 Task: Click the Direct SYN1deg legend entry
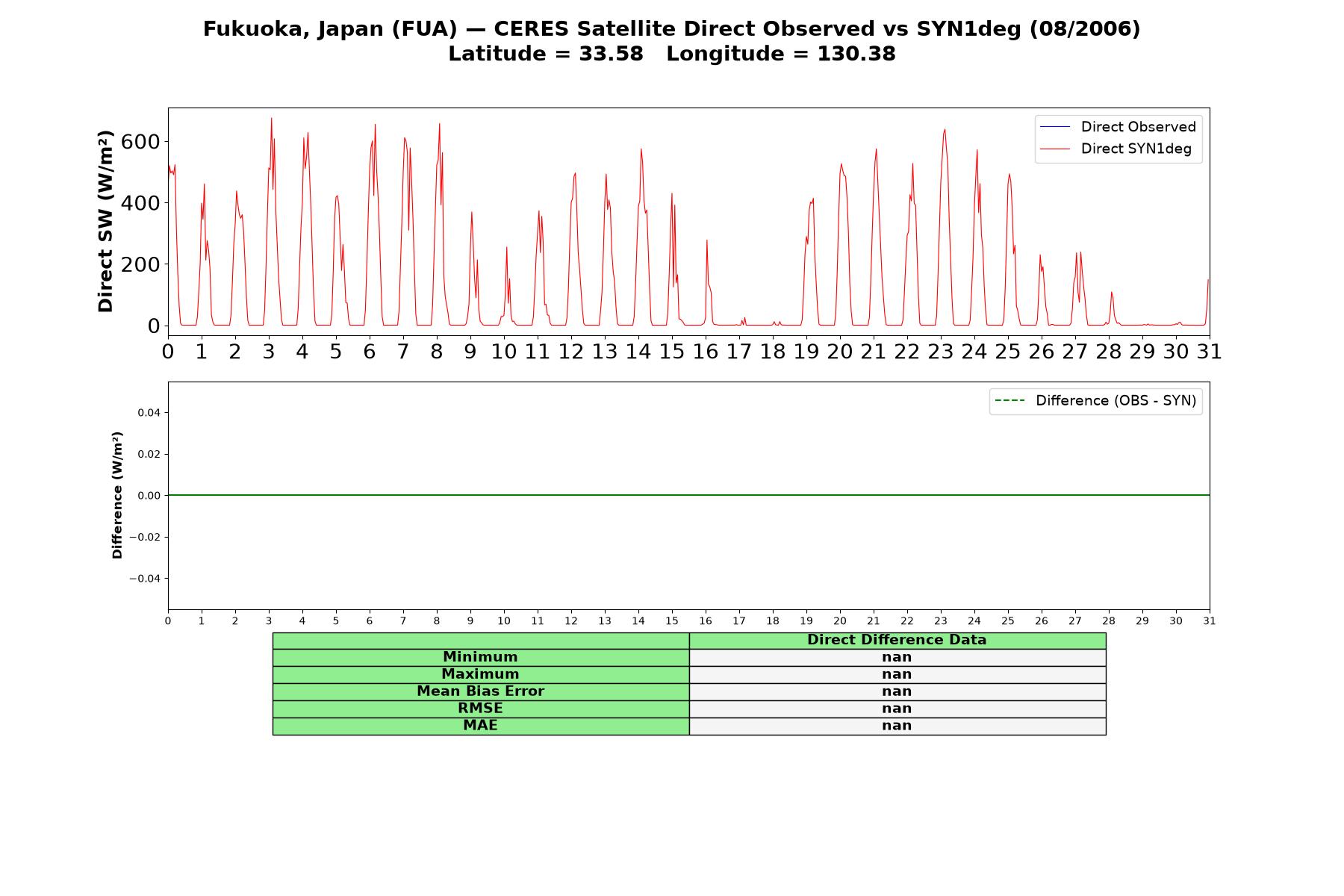pyautogui.click(x=1116, y=149)
